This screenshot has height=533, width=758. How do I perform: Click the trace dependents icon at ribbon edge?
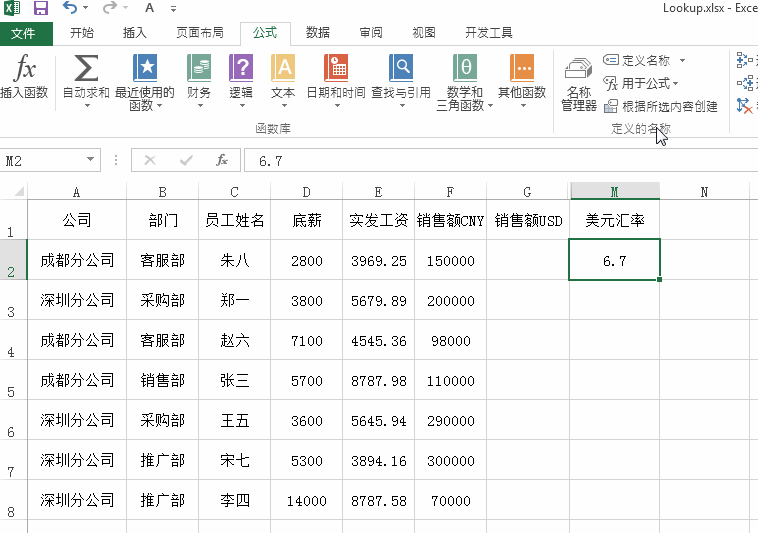[745, 83]
